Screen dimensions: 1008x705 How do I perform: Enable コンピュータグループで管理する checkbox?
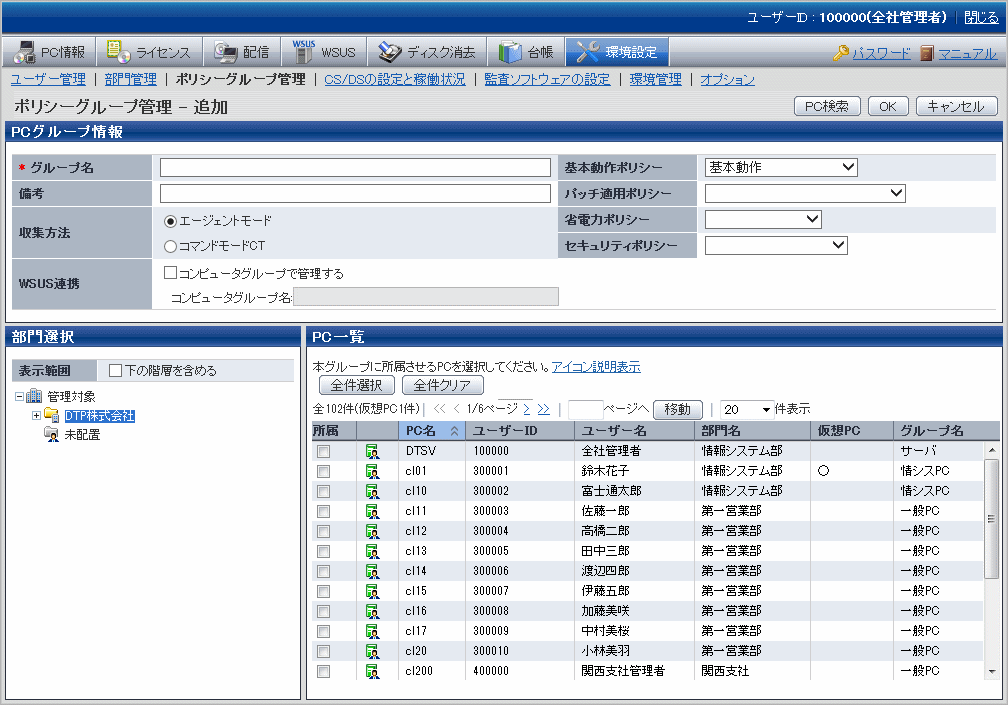[170, 272]
